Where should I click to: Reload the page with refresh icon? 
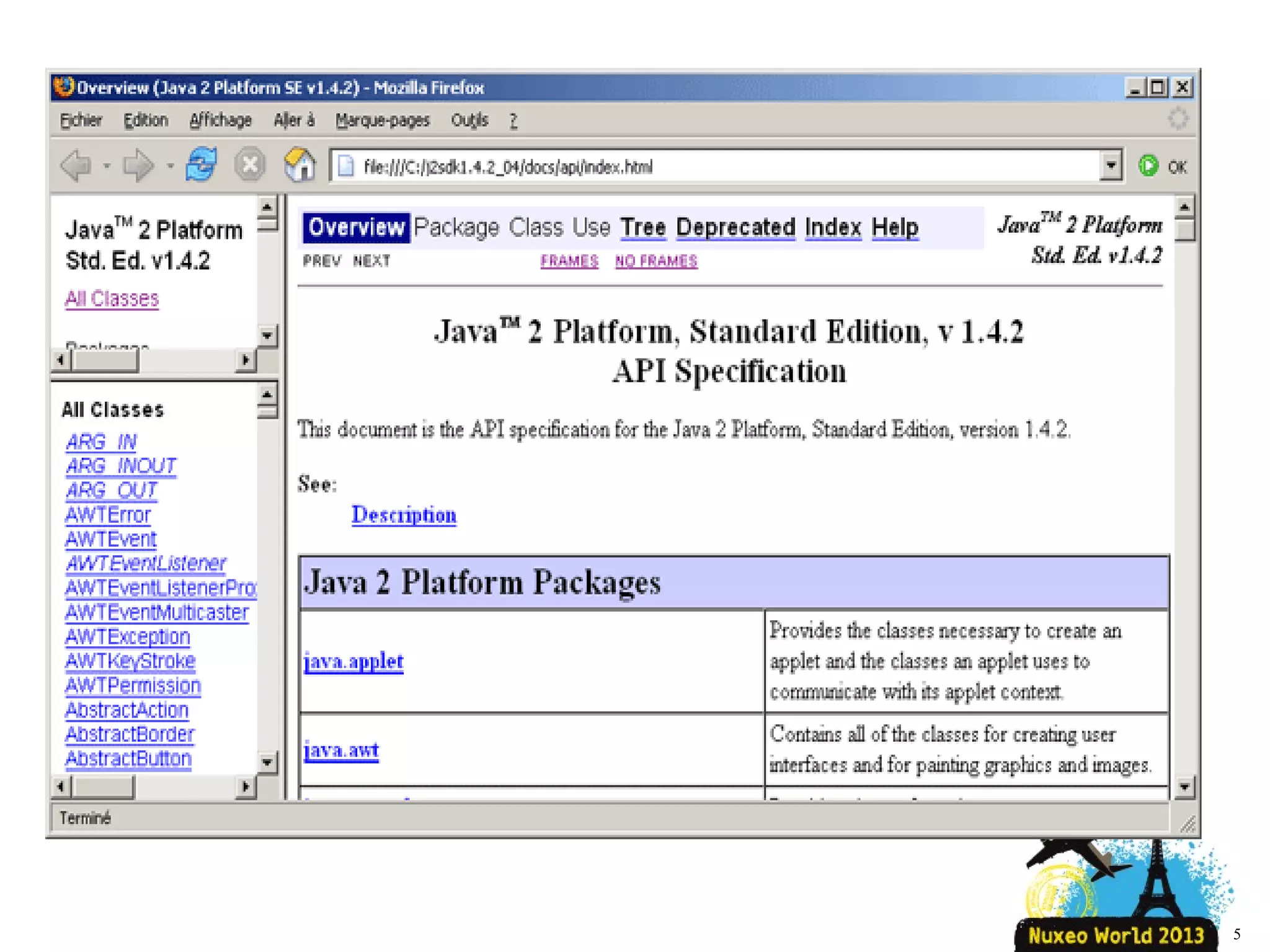(x=201, y=165)
